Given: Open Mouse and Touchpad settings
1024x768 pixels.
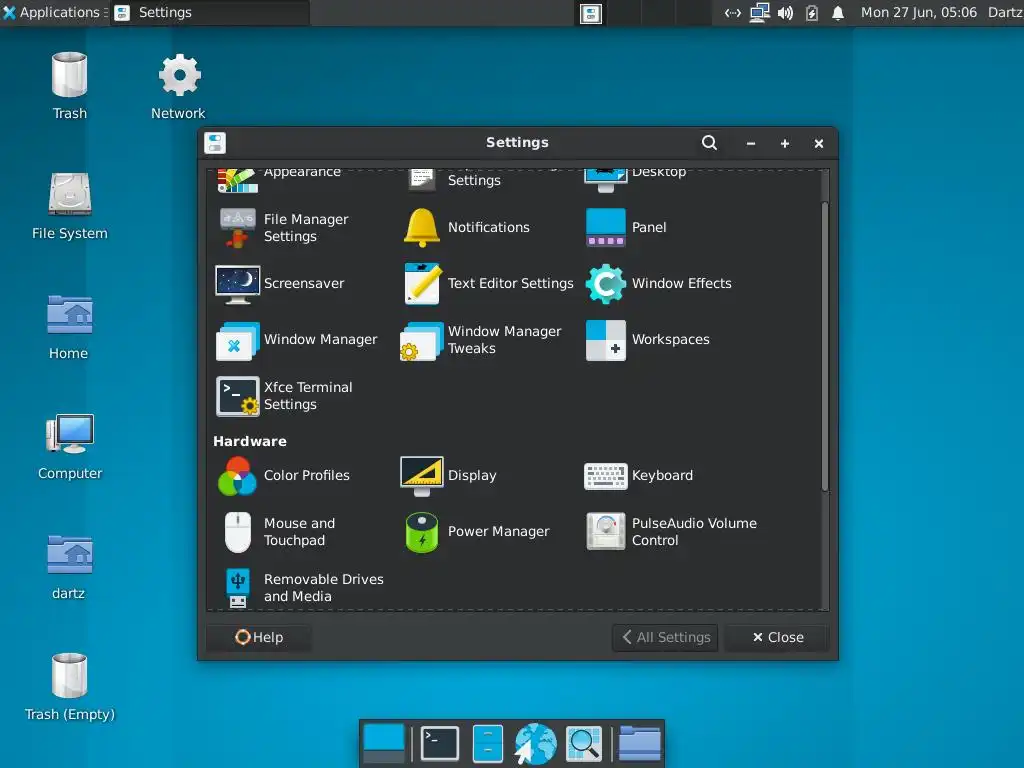Looking at the screenshot, I should click(x=281, y=532).
